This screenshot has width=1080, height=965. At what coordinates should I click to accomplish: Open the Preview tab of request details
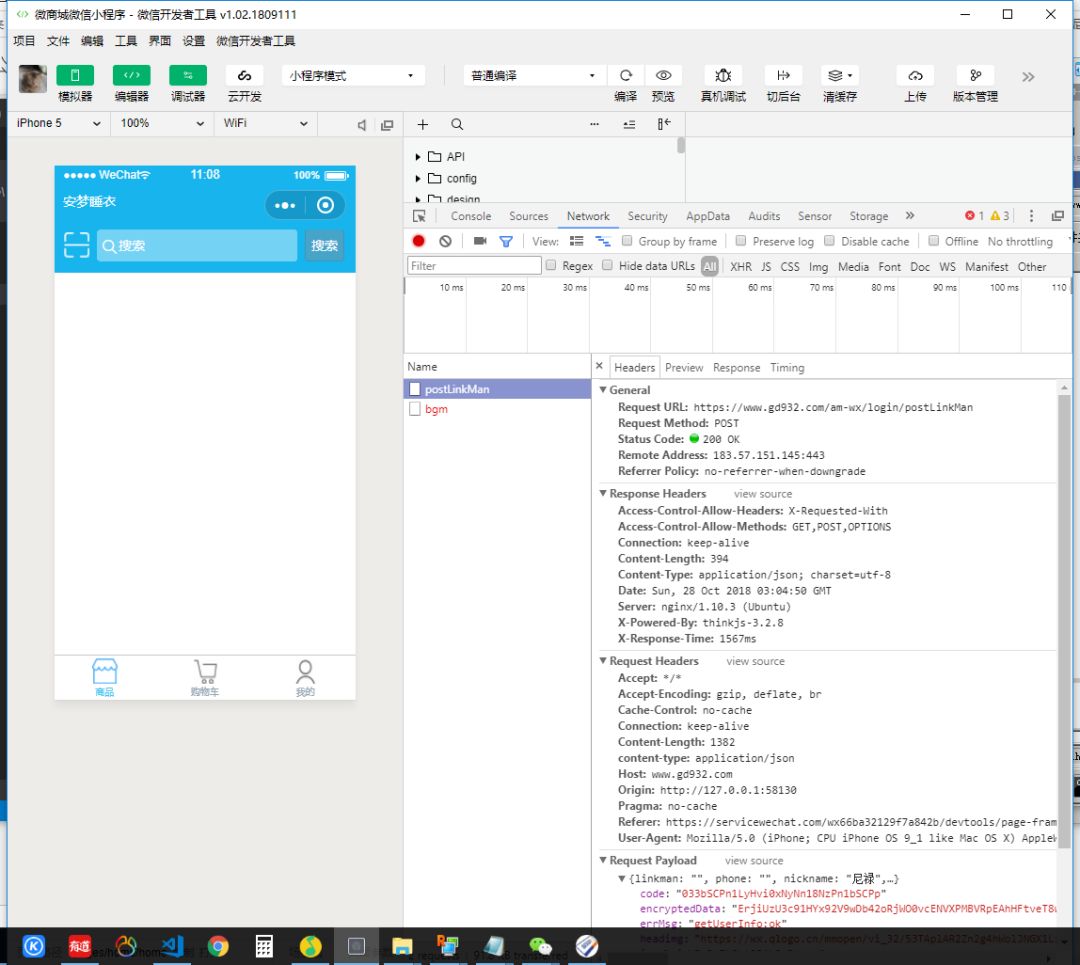coord(684,368)
